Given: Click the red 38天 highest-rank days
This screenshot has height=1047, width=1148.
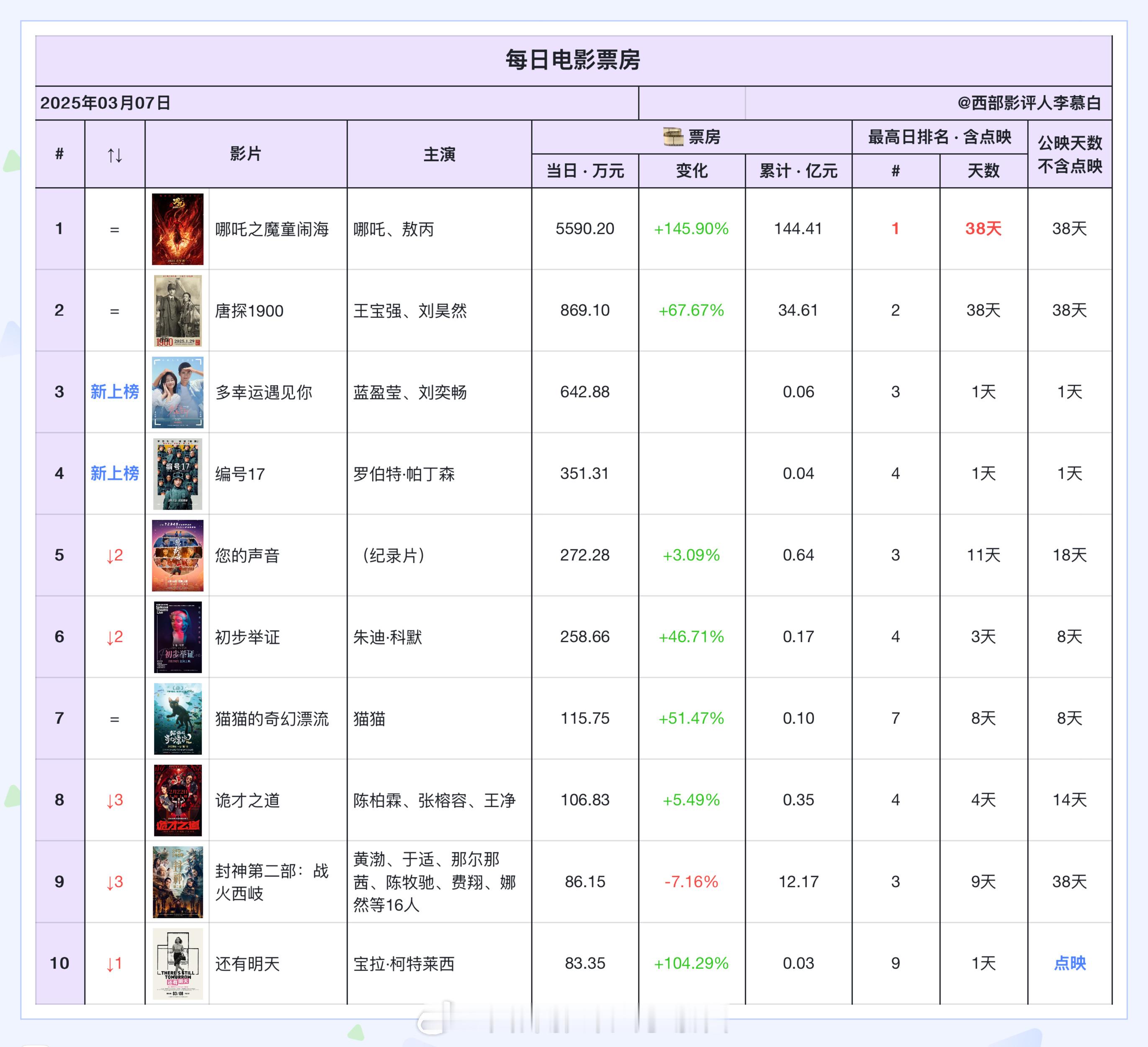Looking at the screenshot, I should pos(983,229).
